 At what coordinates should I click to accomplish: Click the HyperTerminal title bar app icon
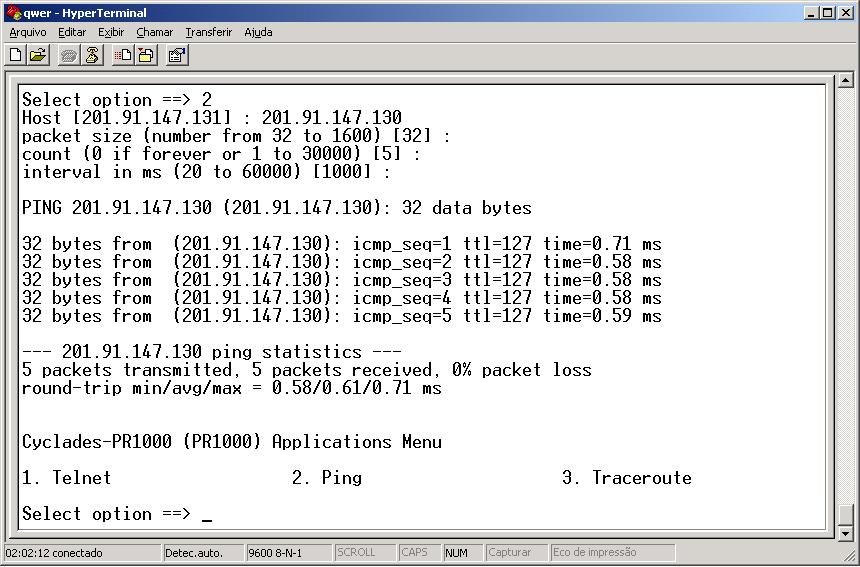click(14, 13)
